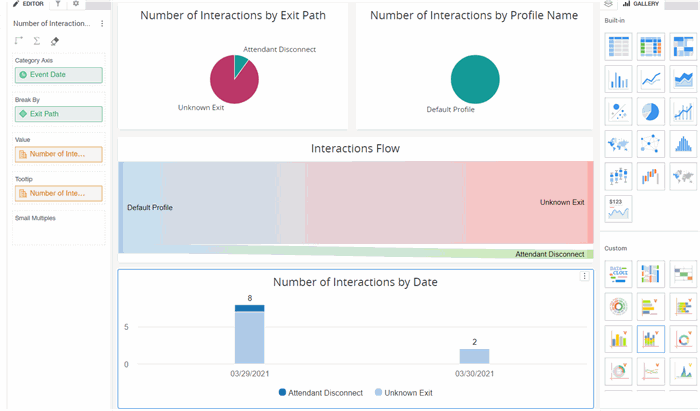Choose the grid table visualization icon

click(x=619, y=46)
